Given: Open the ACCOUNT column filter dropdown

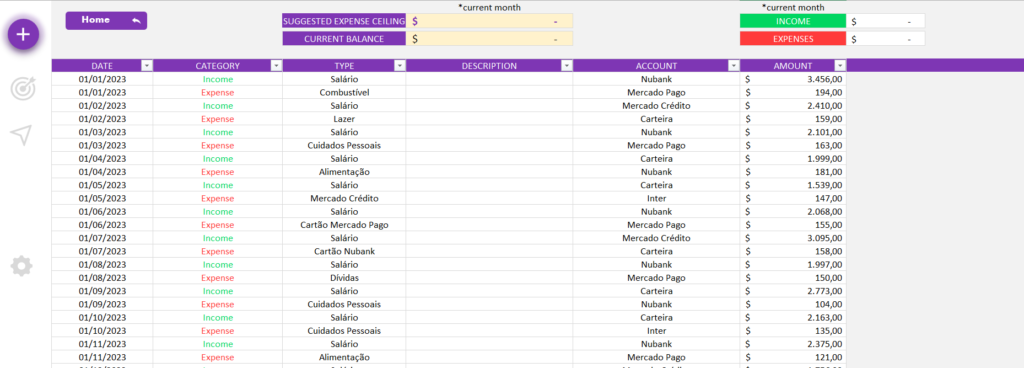Looking at the screenshot, I should (734, 66).
